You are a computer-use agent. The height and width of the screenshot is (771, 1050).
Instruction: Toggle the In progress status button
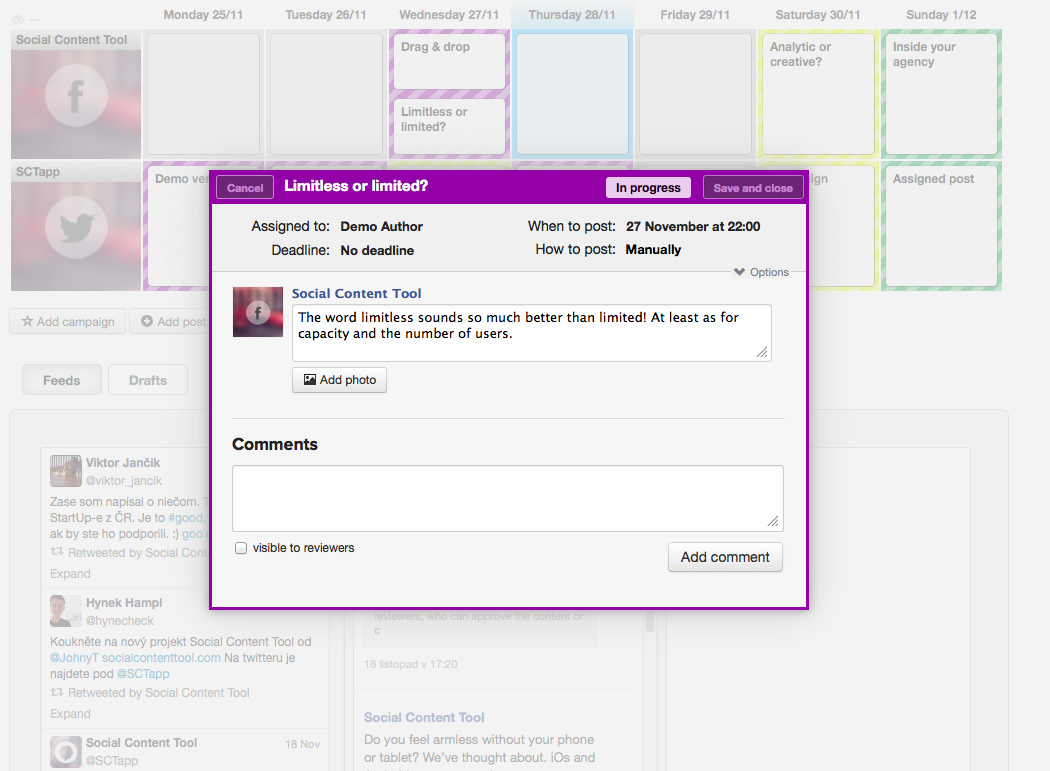click(x=648, y=188)
